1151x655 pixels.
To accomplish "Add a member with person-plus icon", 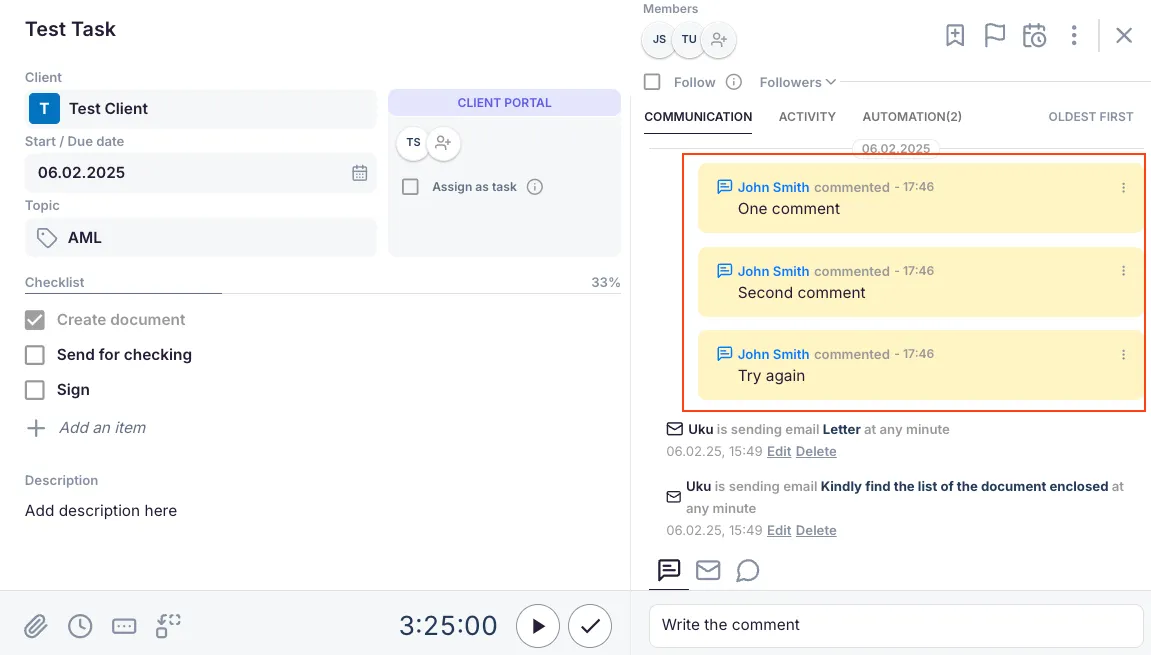I will point(719,40).
